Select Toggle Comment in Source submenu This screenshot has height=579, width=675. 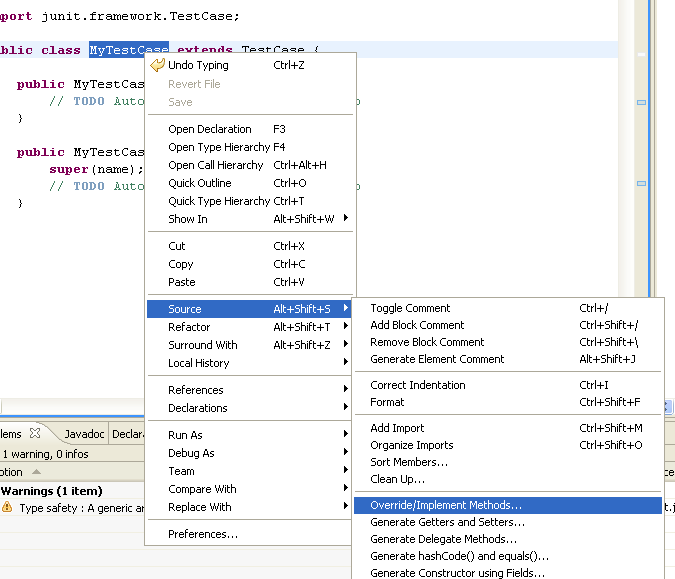coord(508,308)
